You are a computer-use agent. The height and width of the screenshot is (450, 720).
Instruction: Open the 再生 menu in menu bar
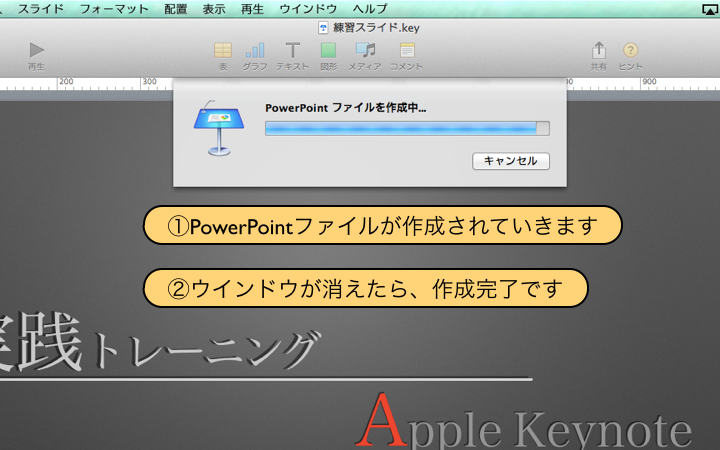tap(253, 8)
